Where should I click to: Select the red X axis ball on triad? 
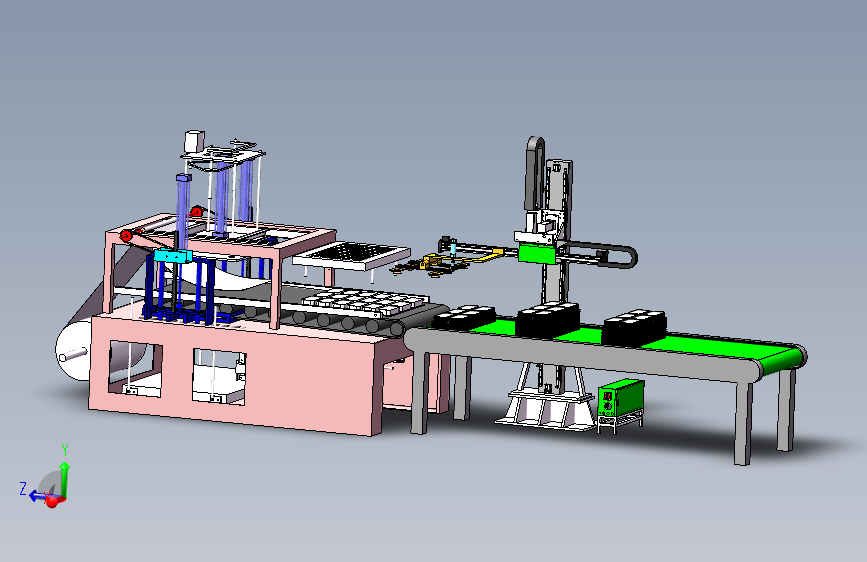[x=52, y=502]
